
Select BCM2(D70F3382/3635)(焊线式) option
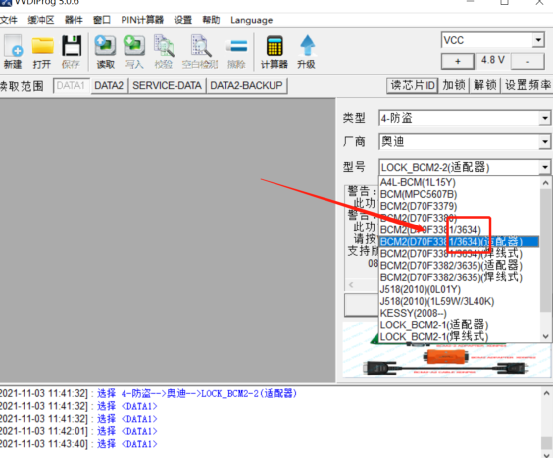point(459,277)
